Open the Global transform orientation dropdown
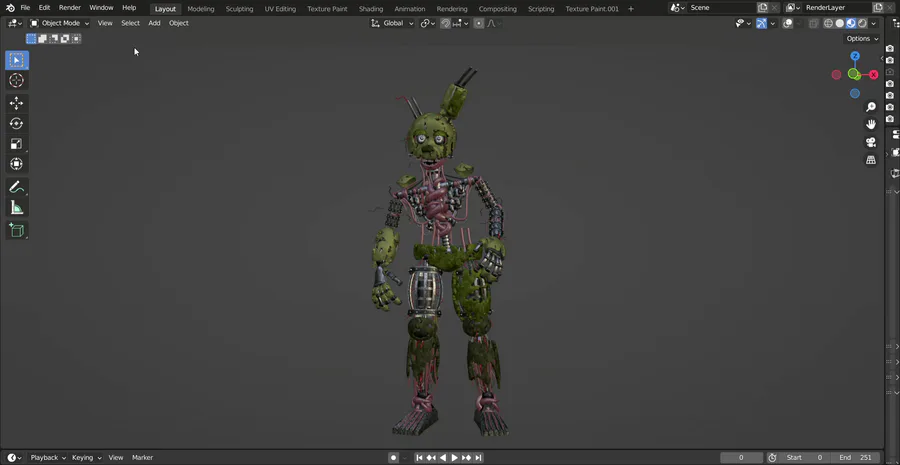This screenshot has width=900, height=465. point(392,24)
